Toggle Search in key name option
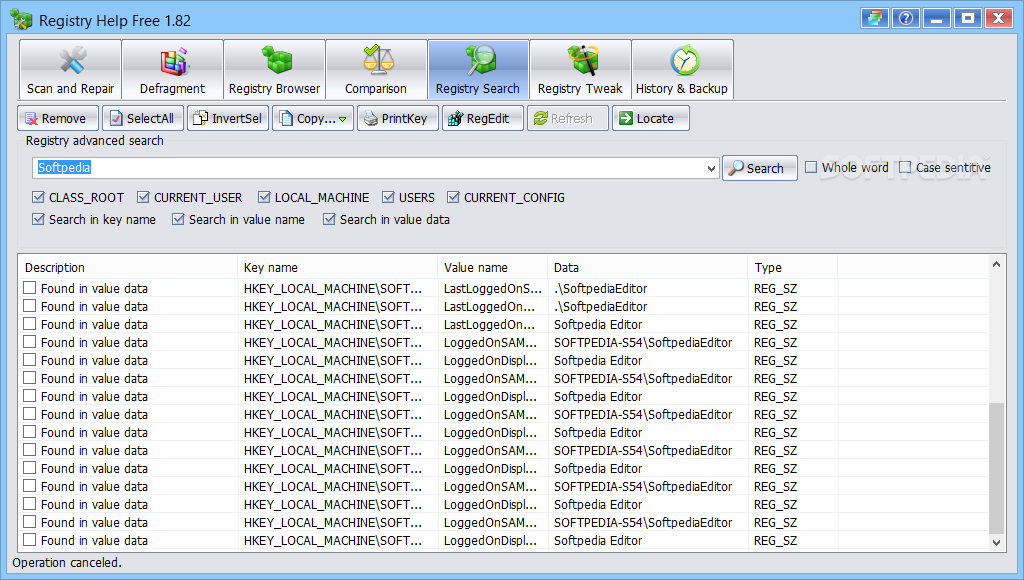This screenshot has height=580, width=1024. pos(39,219)
